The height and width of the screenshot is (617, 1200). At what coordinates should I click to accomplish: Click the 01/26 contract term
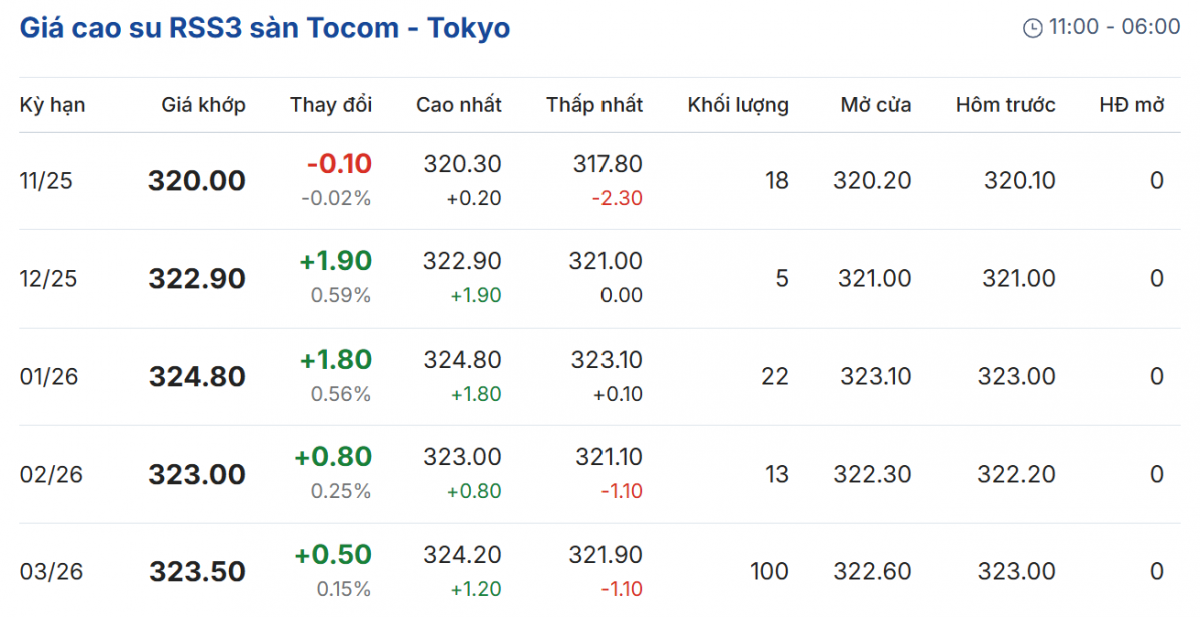[48, 377]
